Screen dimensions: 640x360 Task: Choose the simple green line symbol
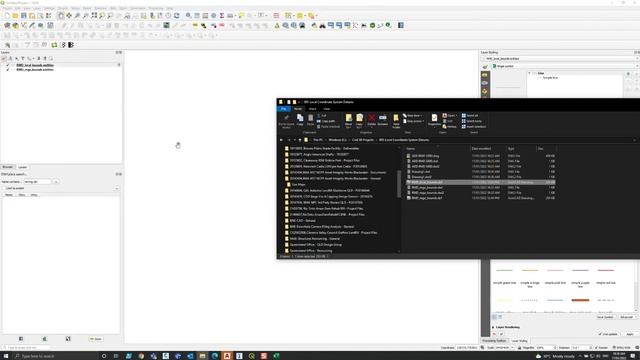(x=504, y=276)
